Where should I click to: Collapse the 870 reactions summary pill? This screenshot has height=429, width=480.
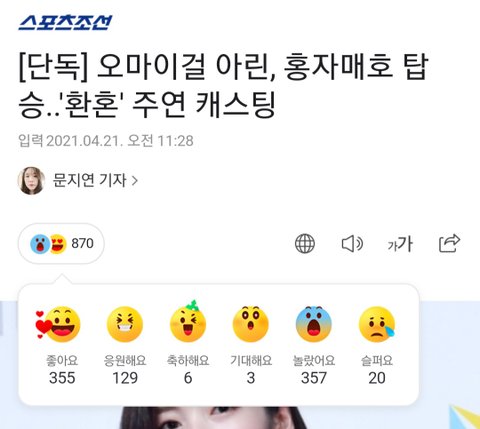pyautogui.click(x=61, y=244)
